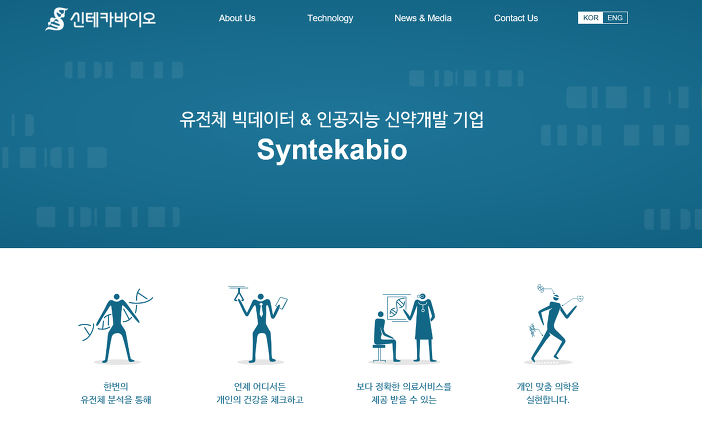Click the 유전체 빅데이터 & 인공지능 tagline
Viewport: 702px width, 422px height.
[332, 119]
